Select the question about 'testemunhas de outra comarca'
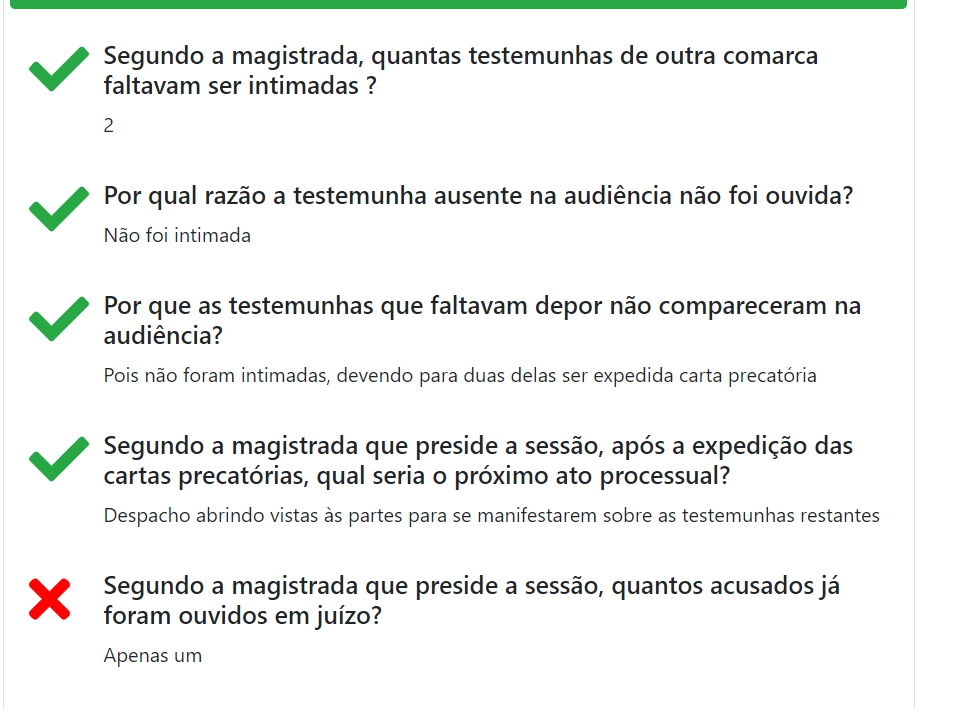Image resolution: width=976 pixels, height=709 pixels. (x=460, y=70)
